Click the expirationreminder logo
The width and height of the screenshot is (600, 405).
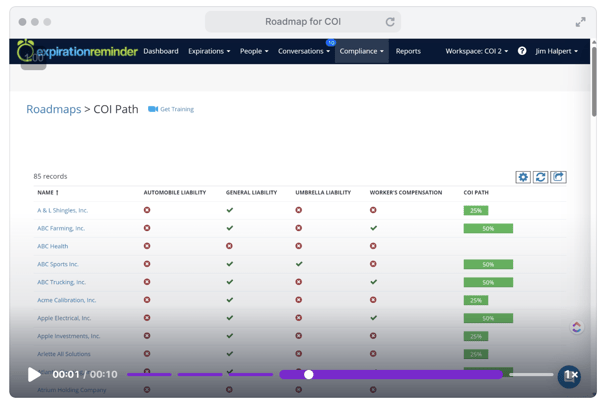click(x=77, y=51)
